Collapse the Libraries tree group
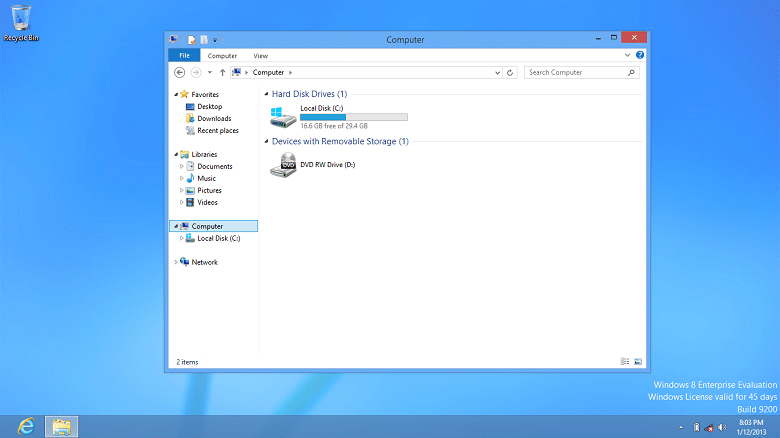The width and height of the screenshot is (780, 438). 176,154
